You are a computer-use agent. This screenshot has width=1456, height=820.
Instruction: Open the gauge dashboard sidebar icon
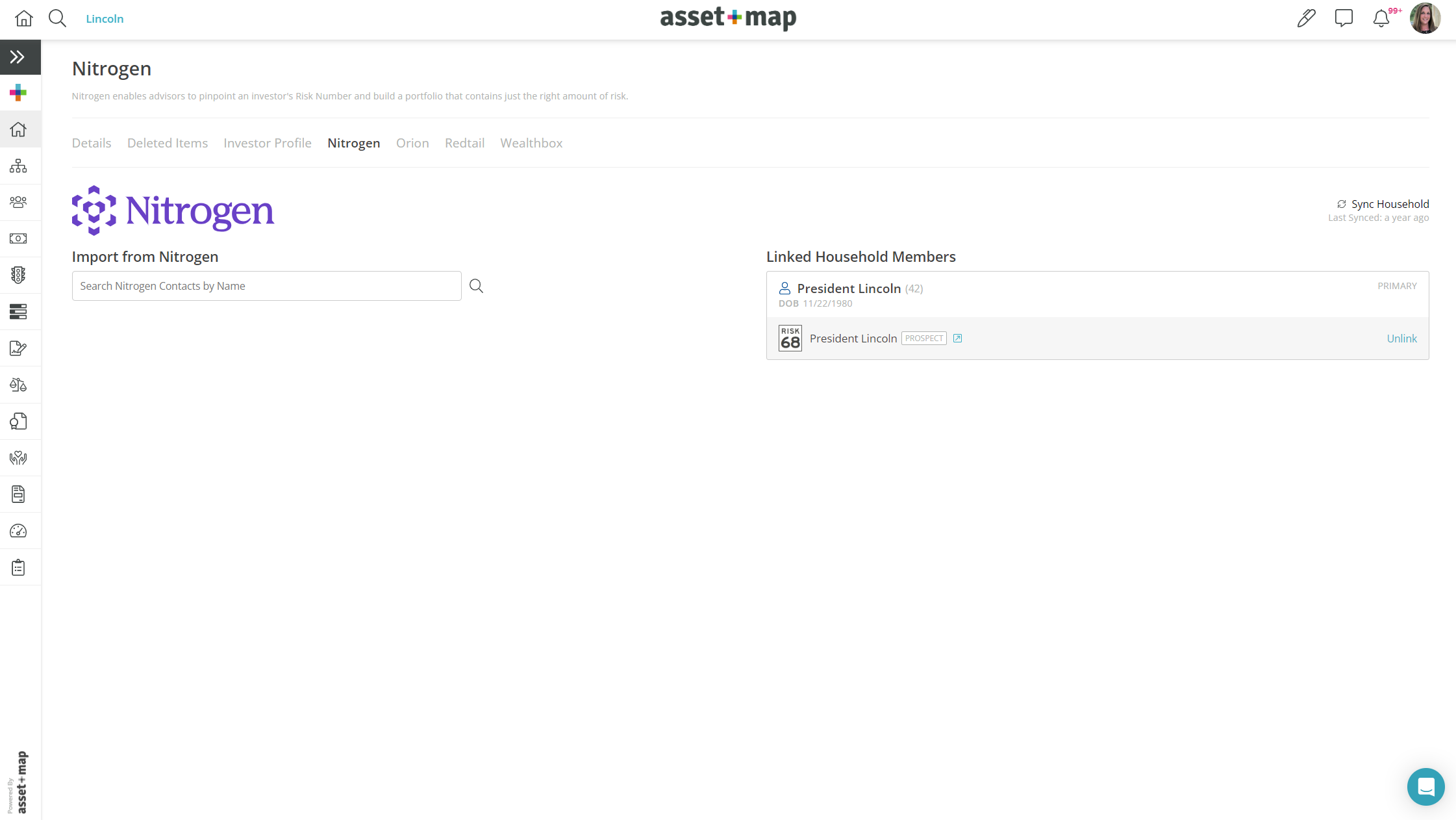(x=18, y=531)
